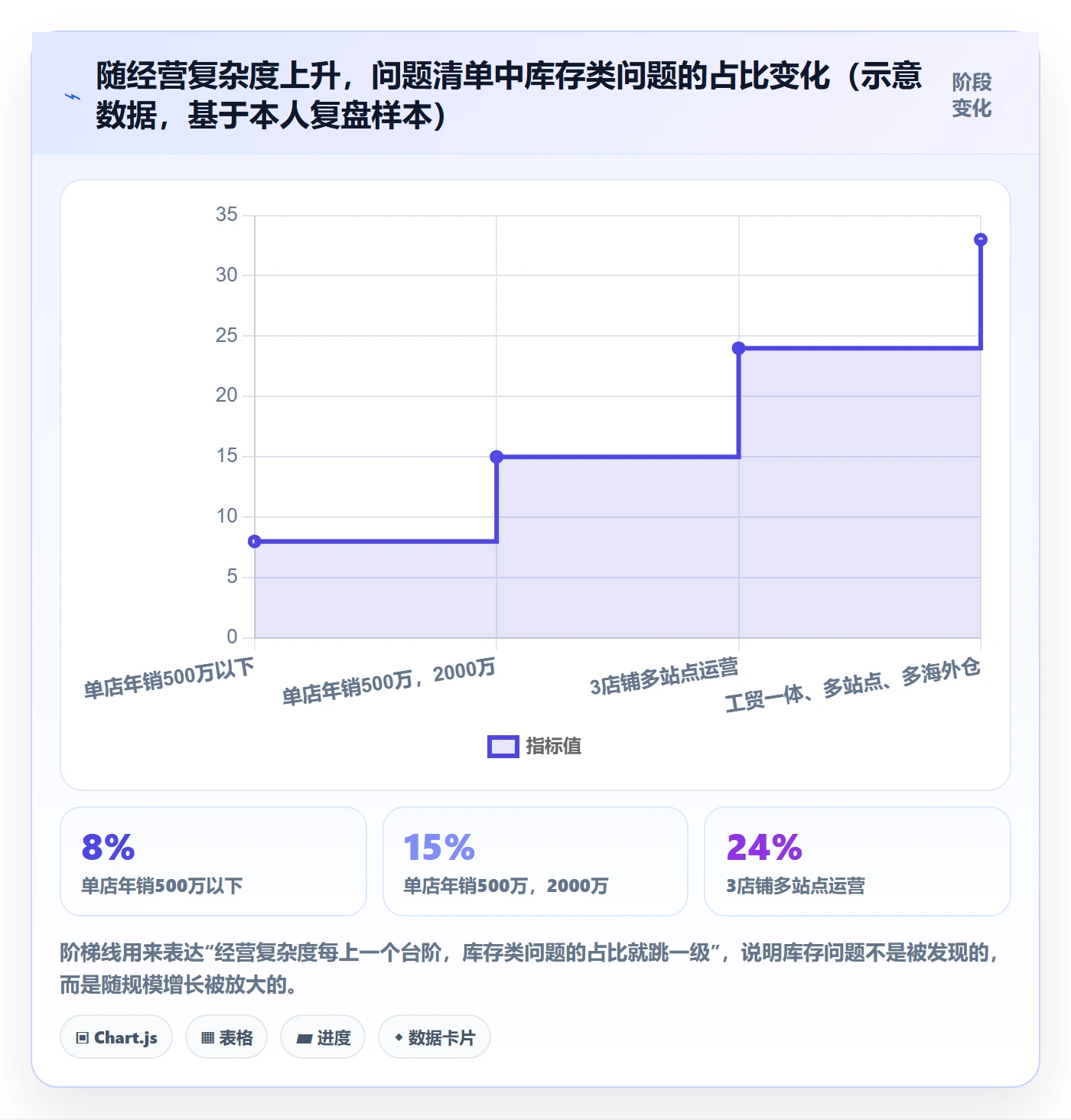This screenshot has height=1120, width=1071.
Task: Toggle the 指标值 legend swatch
Action: pos(503,747)
